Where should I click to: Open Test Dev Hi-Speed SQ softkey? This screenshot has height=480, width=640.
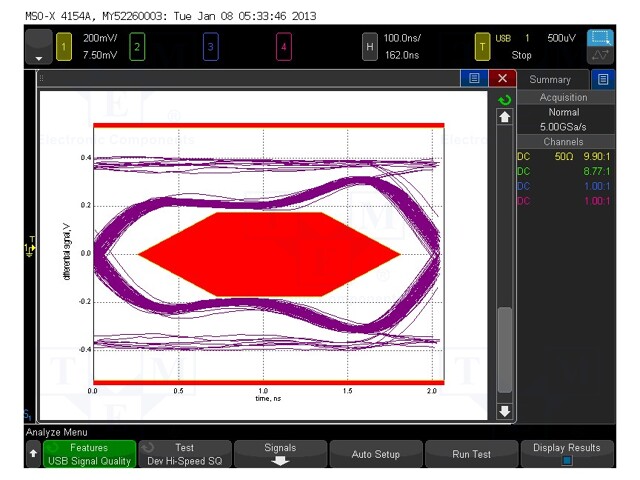(x=185, y=454)
